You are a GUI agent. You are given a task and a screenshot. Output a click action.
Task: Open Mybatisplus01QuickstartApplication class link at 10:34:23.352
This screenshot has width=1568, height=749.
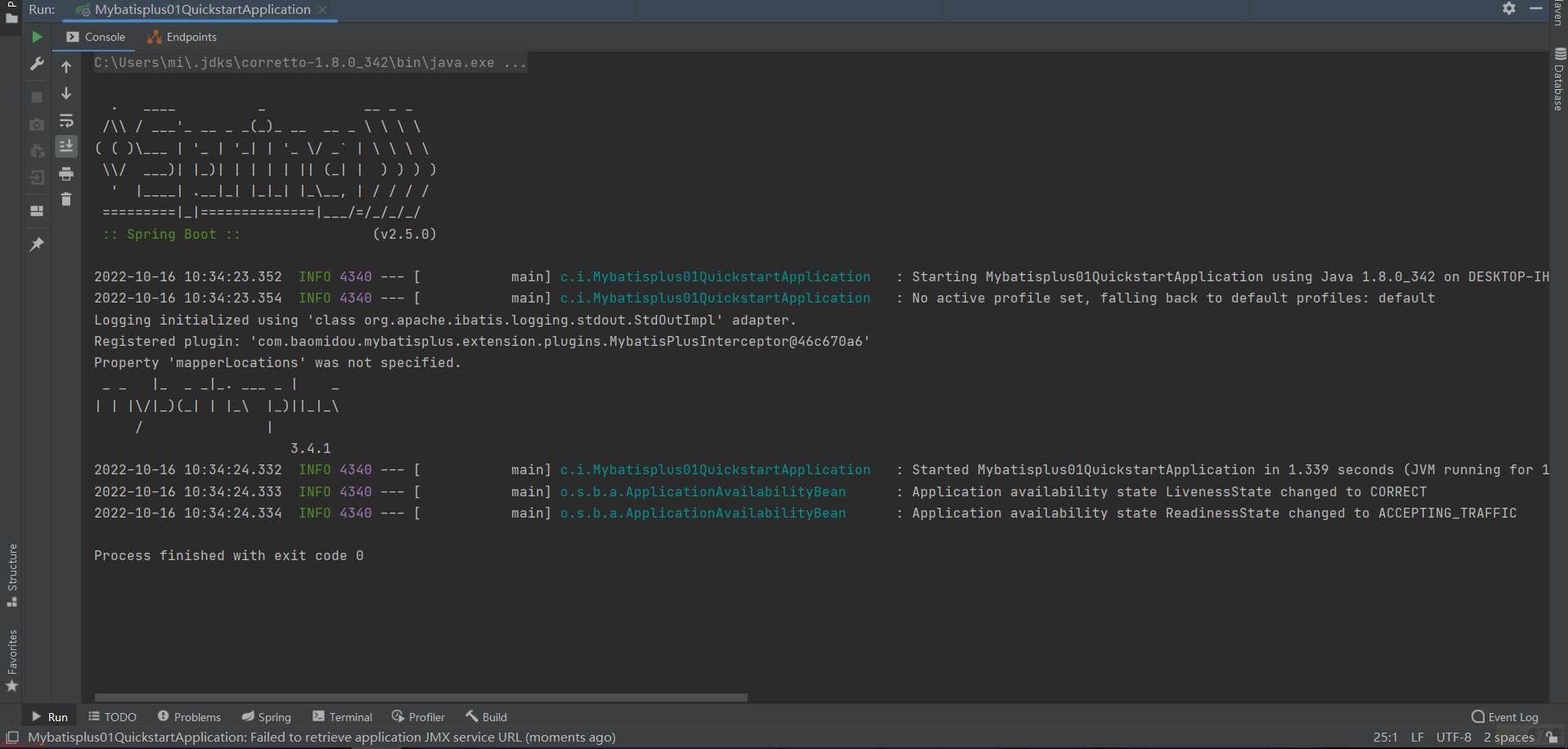pos(715,277)
